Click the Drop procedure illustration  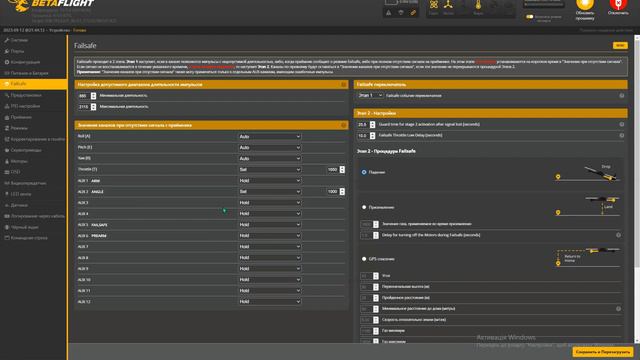pos(588,173)
